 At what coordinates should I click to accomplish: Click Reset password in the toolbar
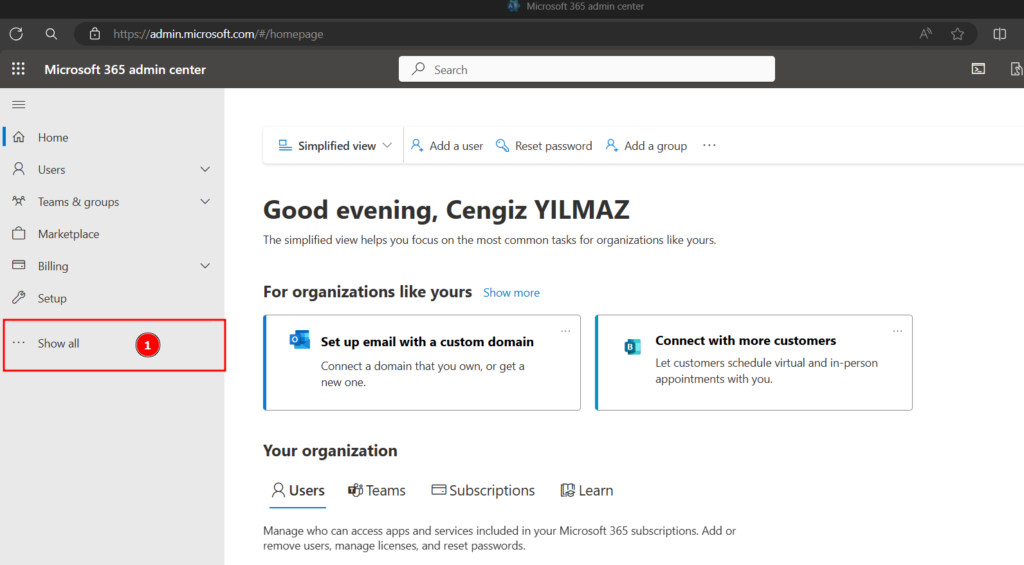(x=544, y=146)
